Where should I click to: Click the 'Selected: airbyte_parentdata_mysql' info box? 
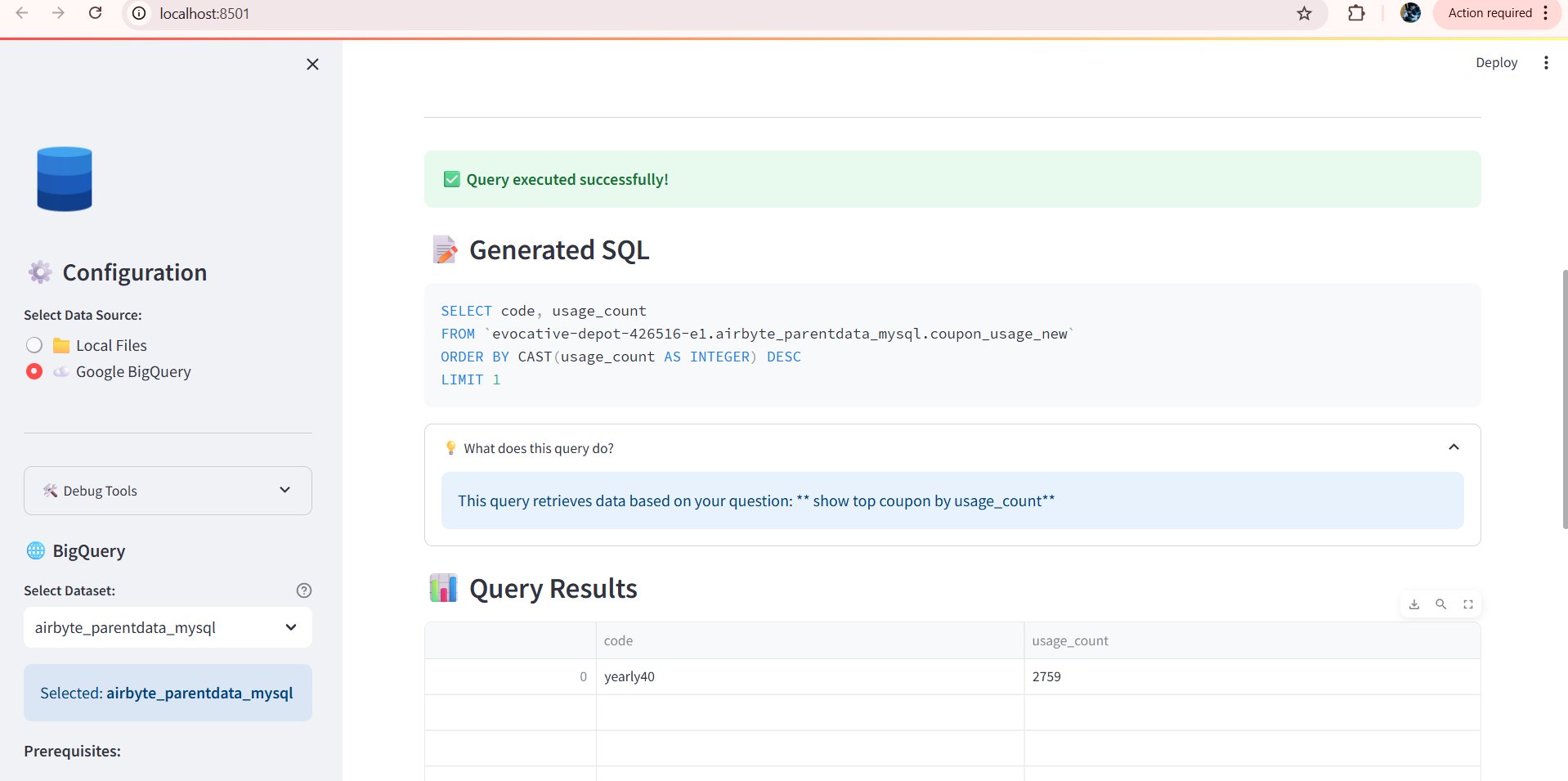(168, 693)
